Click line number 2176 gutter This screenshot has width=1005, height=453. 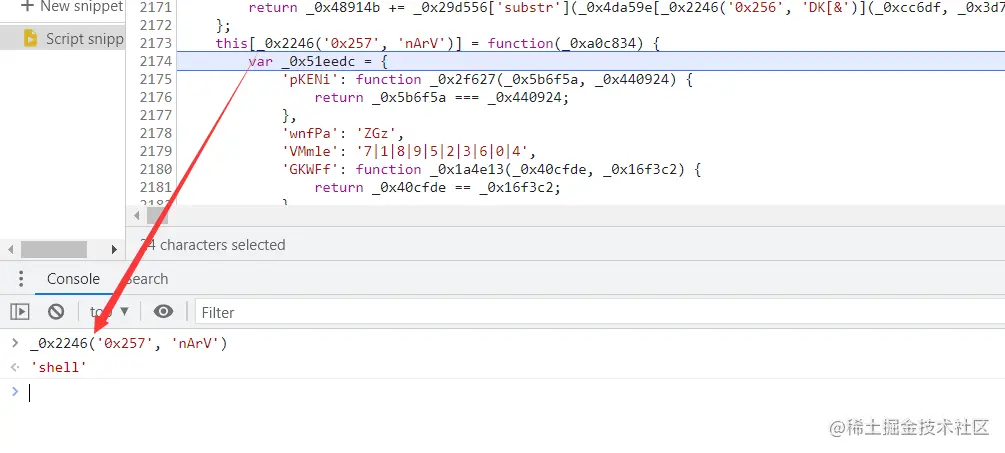click(155, 97)
